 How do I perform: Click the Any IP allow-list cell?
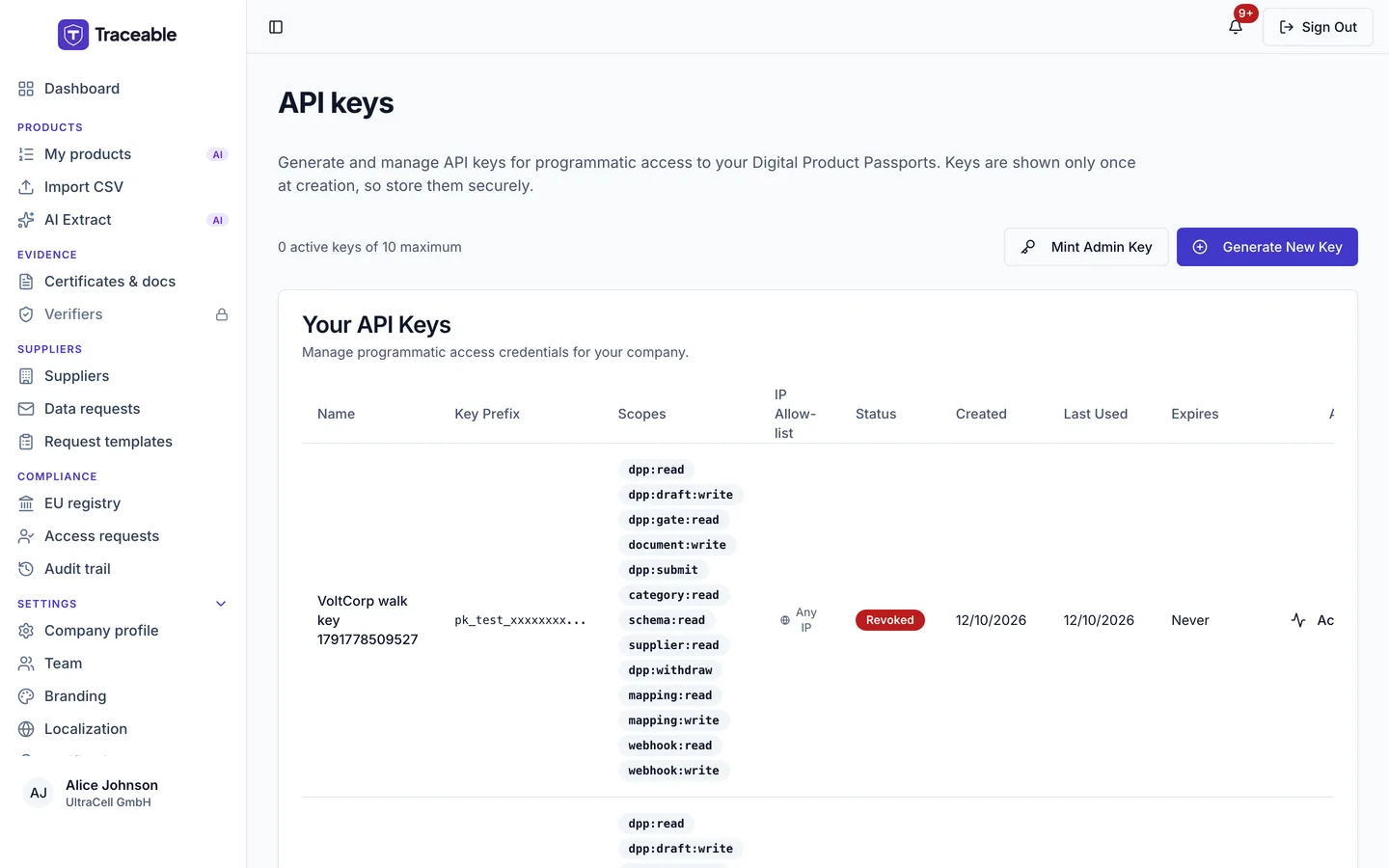[799, 620]
